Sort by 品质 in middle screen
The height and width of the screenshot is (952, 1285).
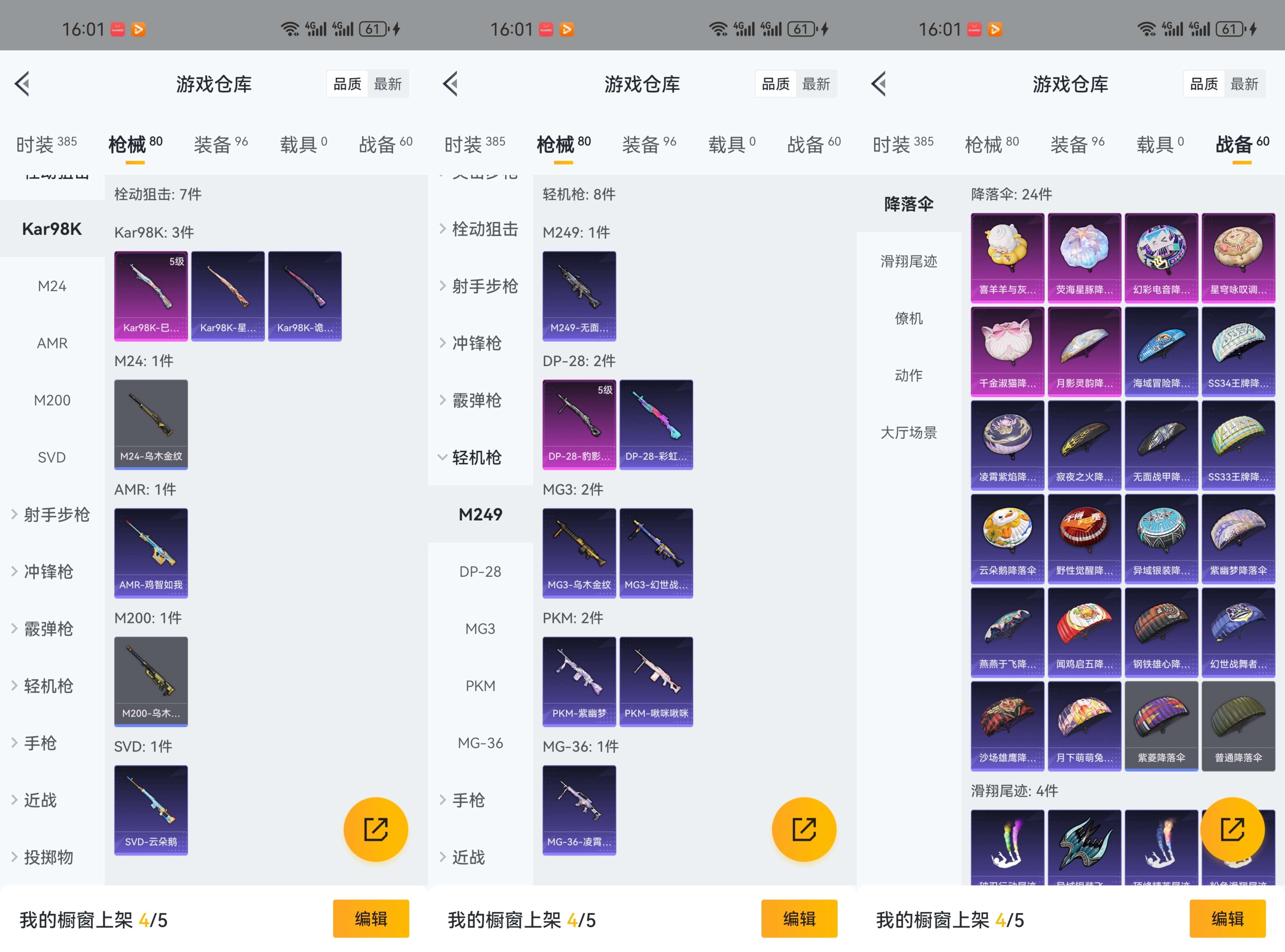click(x=776, y=84)
